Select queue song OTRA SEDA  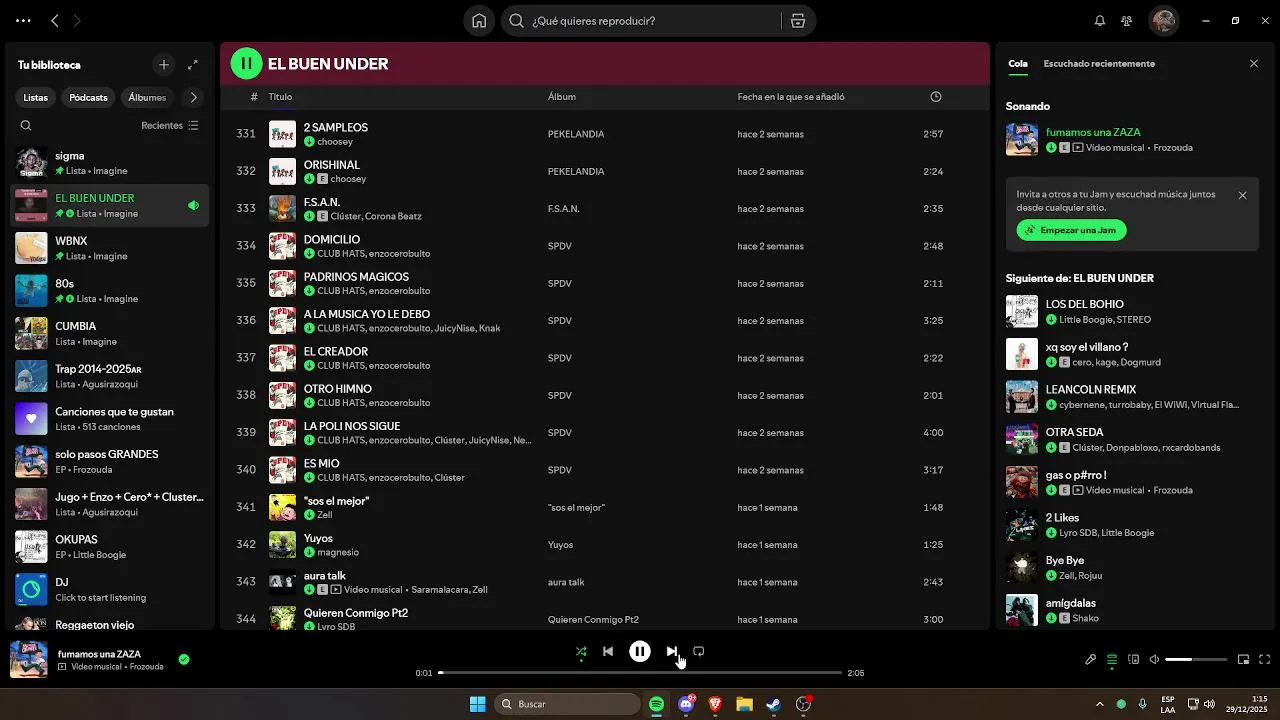(x=1132, y=439)
